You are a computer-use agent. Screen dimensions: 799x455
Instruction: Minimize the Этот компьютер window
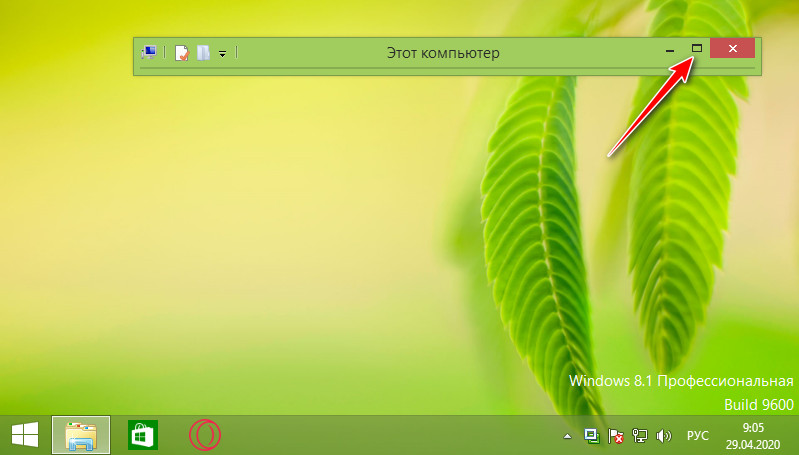tap(670, 49)
